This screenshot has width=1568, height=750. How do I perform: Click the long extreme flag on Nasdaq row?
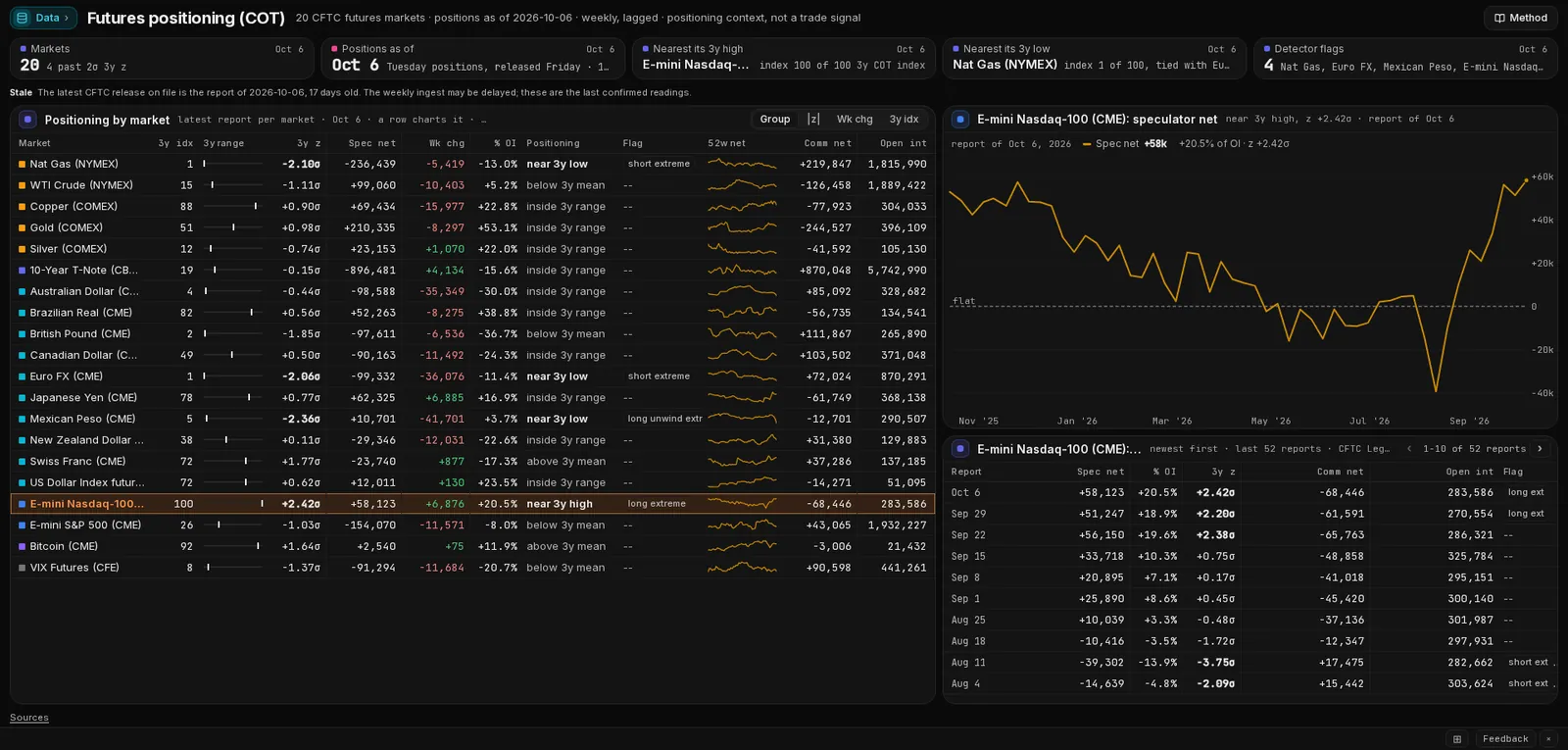click(657, 504)
